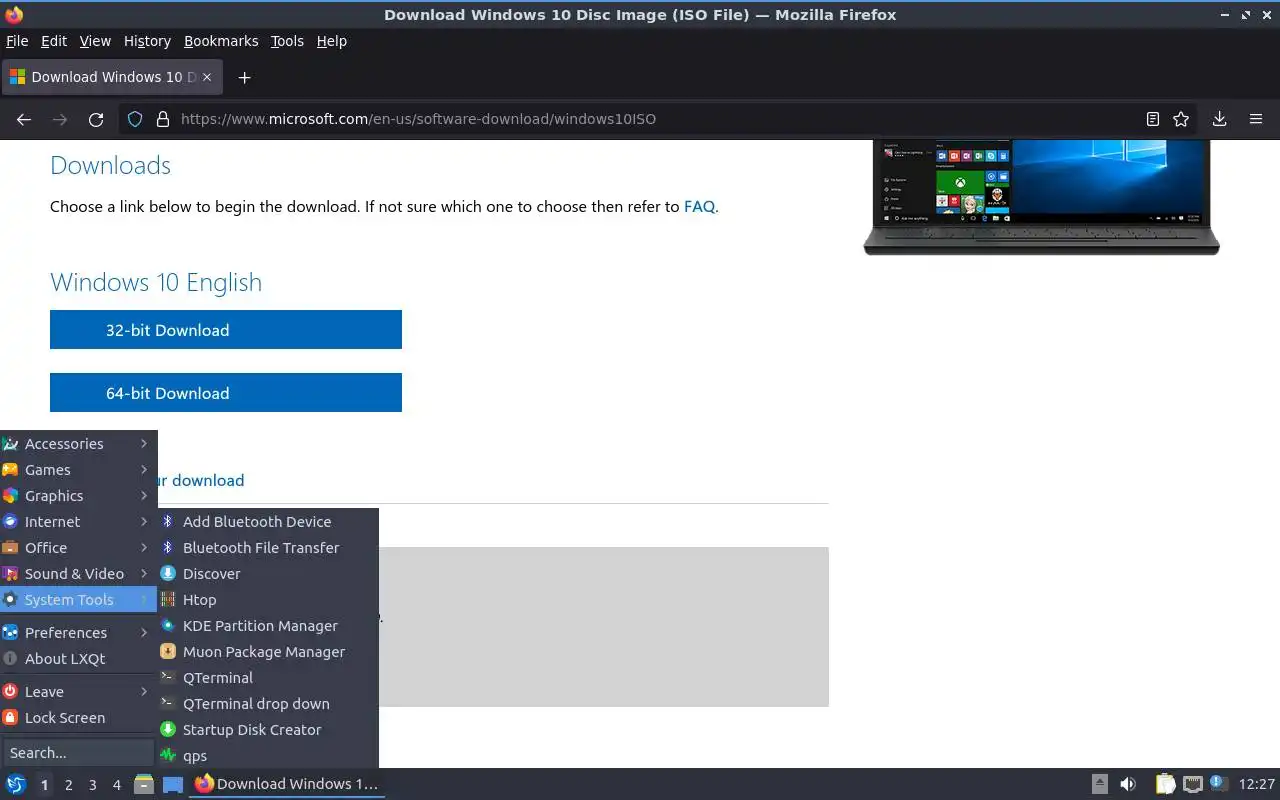Click the site padlock icon
This screenshot has height=800, width=1280.
[163, 119]
